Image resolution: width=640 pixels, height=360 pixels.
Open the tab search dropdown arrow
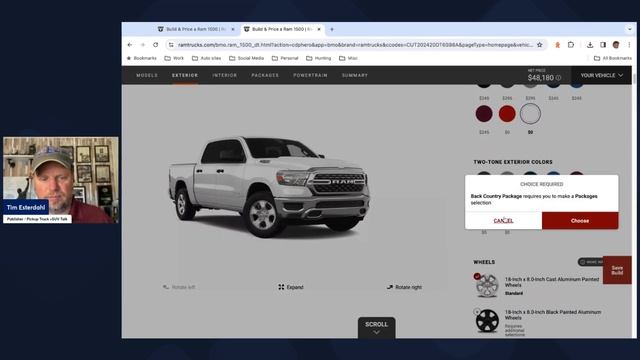[629, 29]
